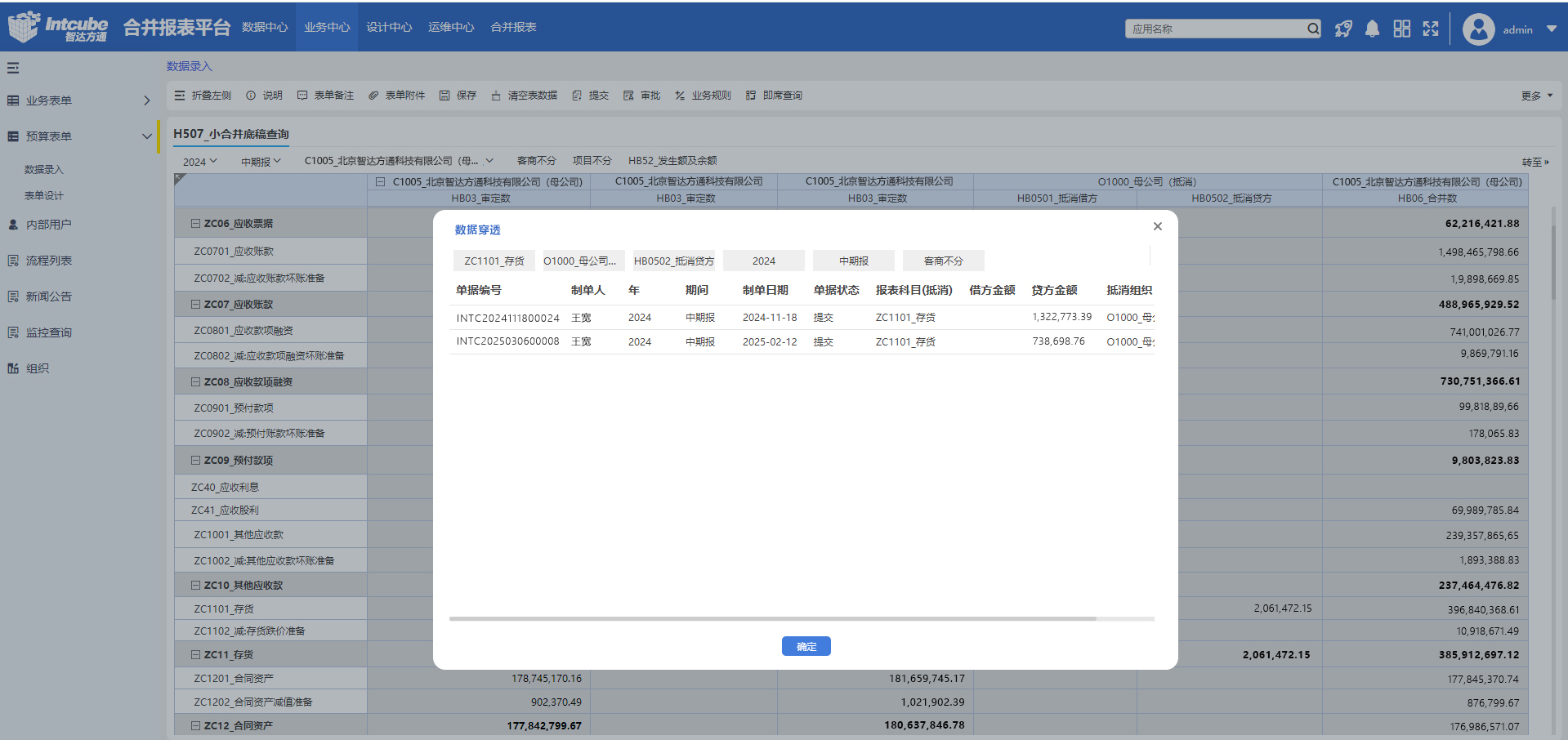Collapse the ZC11_存货 row group
The width and height of the screenshot is (1568, 740).
coord(194,654)
